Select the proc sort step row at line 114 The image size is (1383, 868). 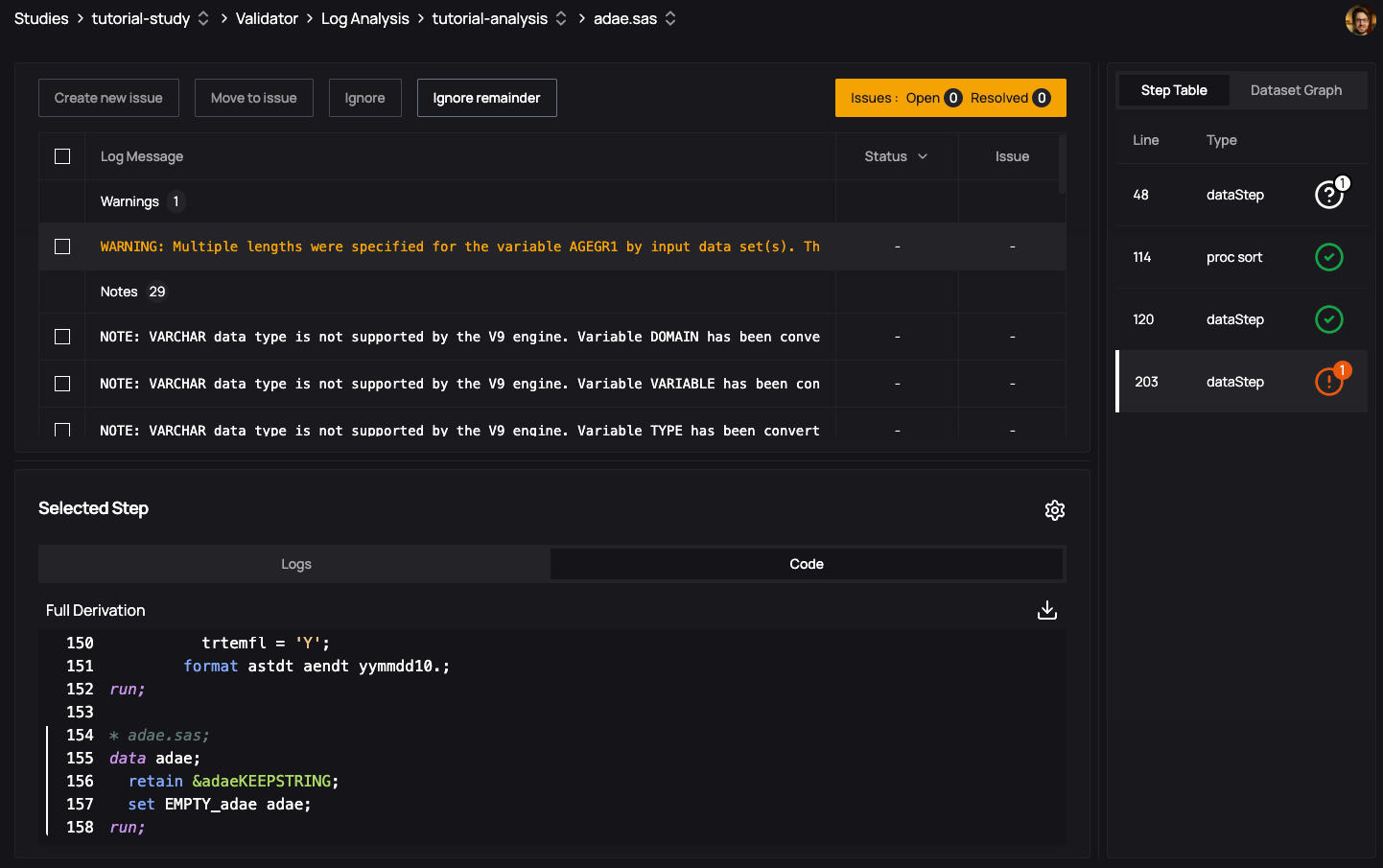pos(1228,257)
